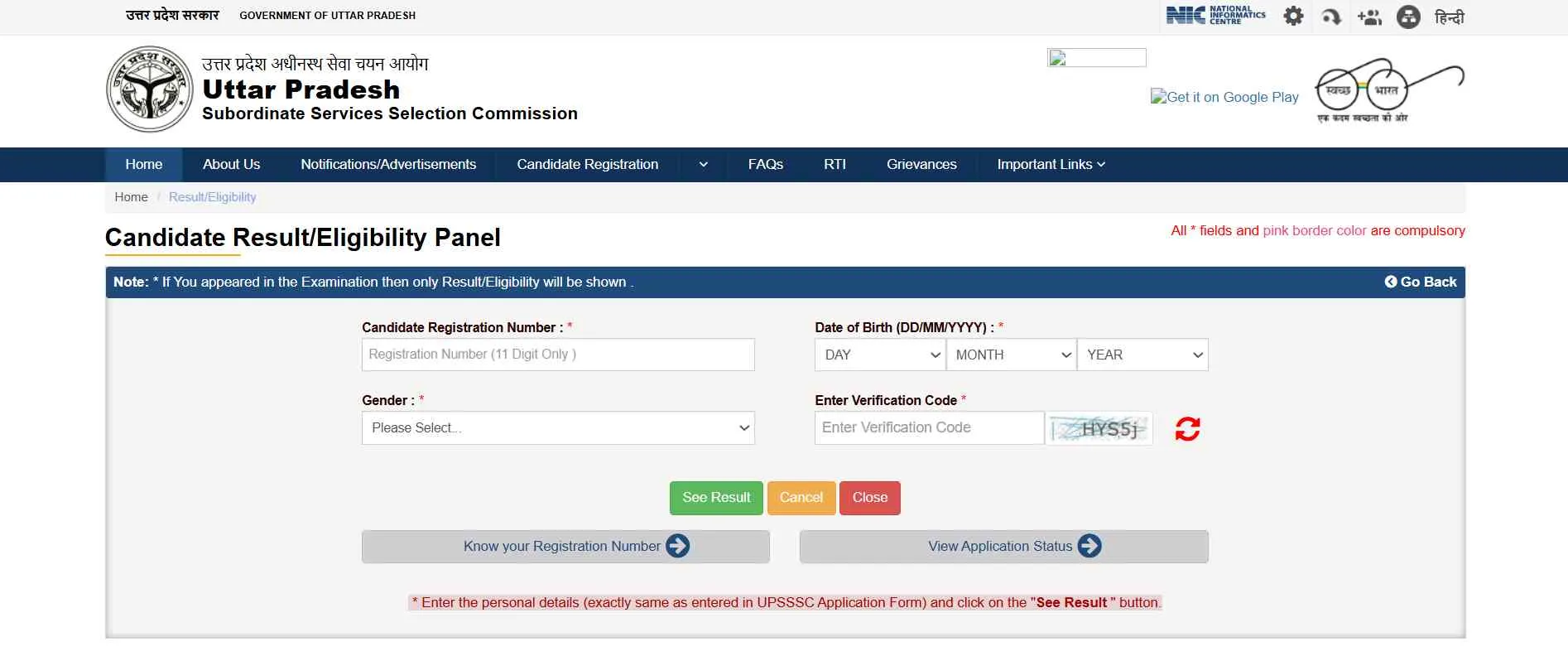The image size is (1568, 666).
Task: Refresh the verification code captcha
Action: [1187, 429]
